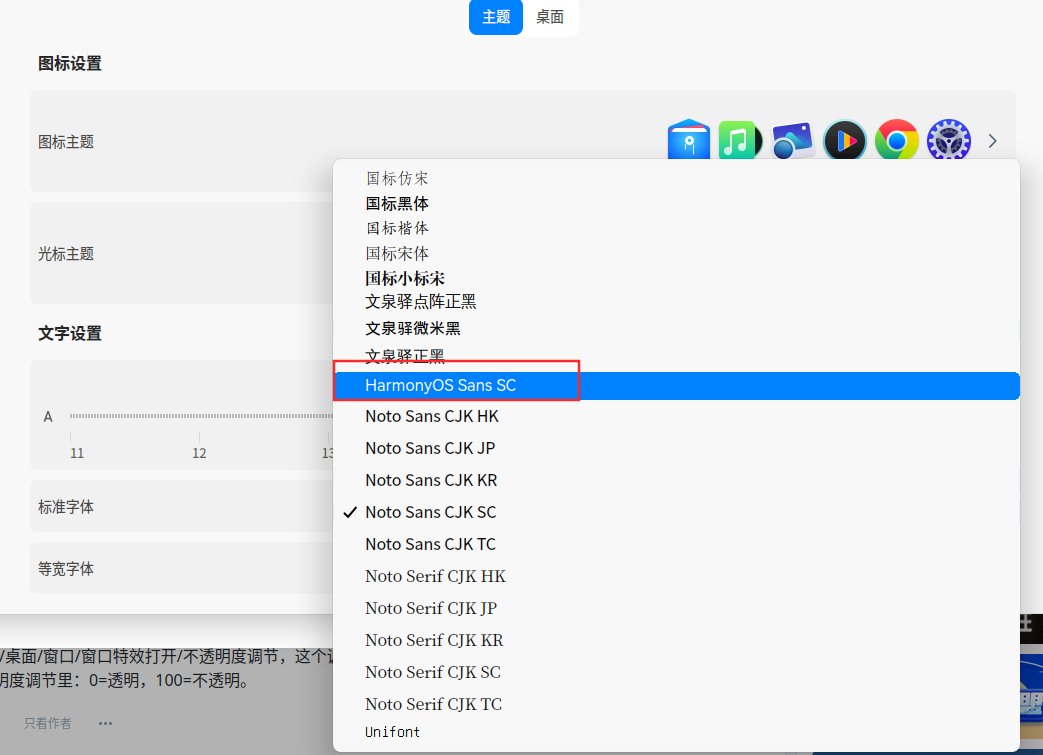The height and width of the screenshot is (755, 1043).
Task: Click the settings gear icon in theme preview
Action: point(949,140)
